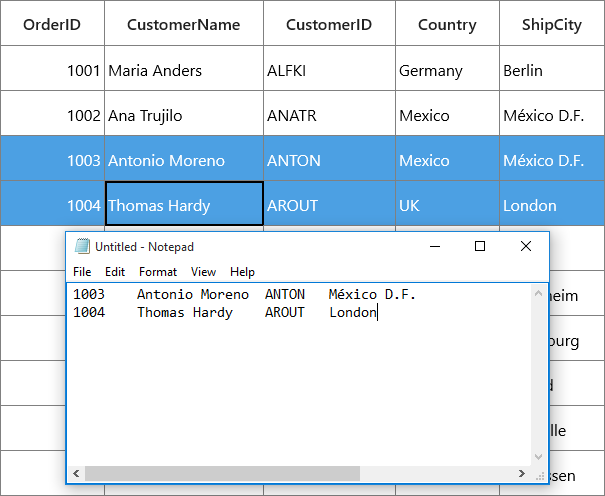
Task: Maximize the Notepad window
Action: pyautogui.click(x=480, y=246)
